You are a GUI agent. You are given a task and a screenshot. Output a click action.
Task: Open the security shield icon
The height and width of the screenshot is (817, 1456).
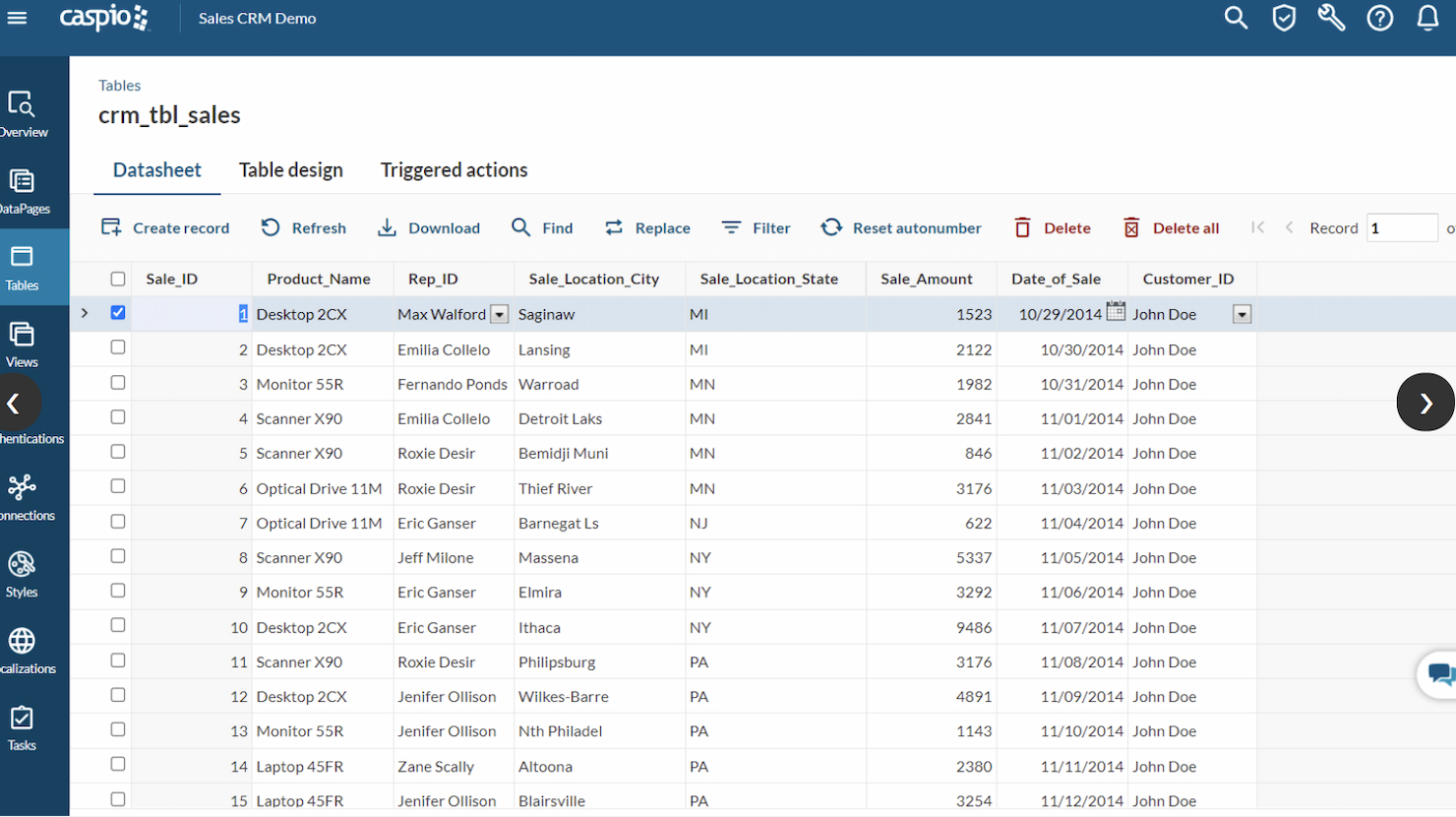[1284, 18]
